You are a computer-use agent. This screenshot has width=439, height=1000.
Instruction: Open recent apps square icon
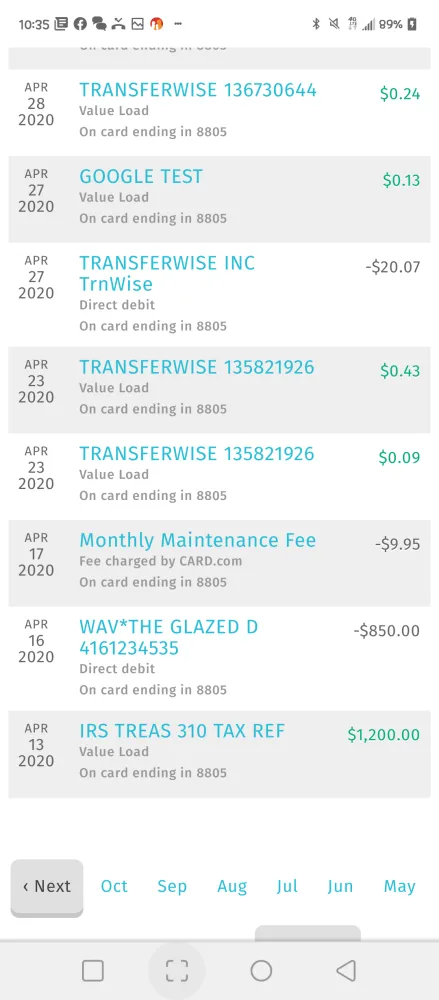coord(93,971)
